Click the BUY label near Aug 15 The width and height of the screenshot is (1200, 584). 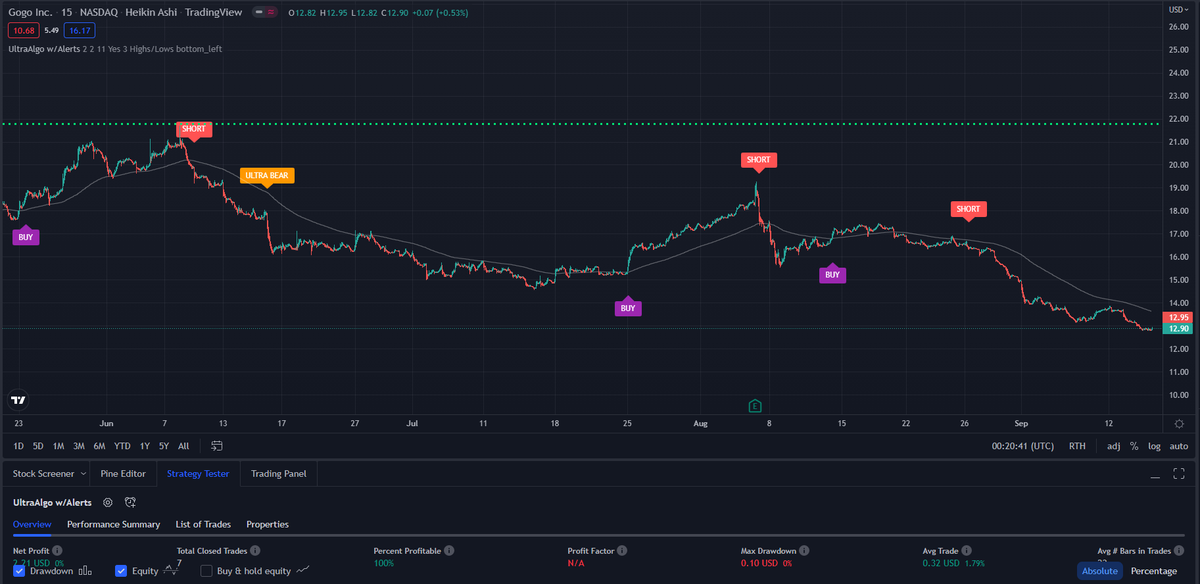832,274
